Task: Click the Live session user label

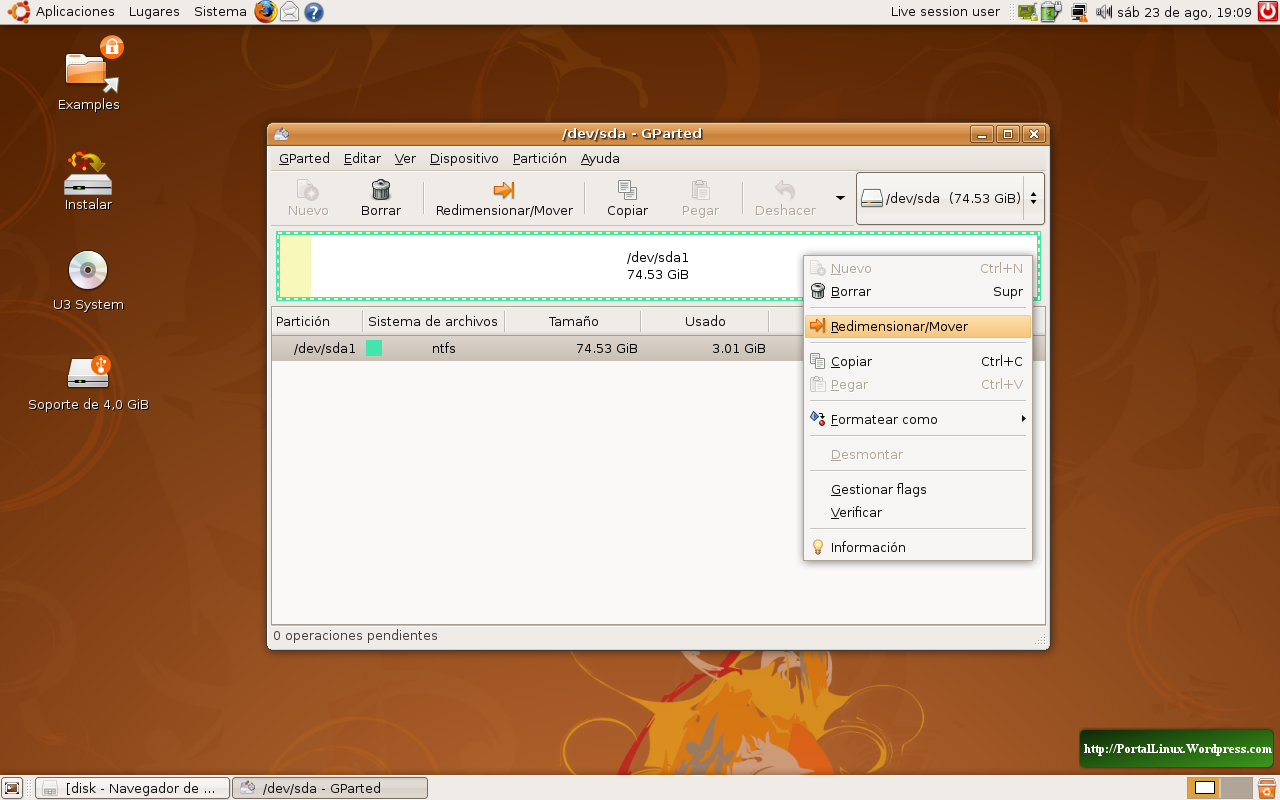Action: [945, 12]
